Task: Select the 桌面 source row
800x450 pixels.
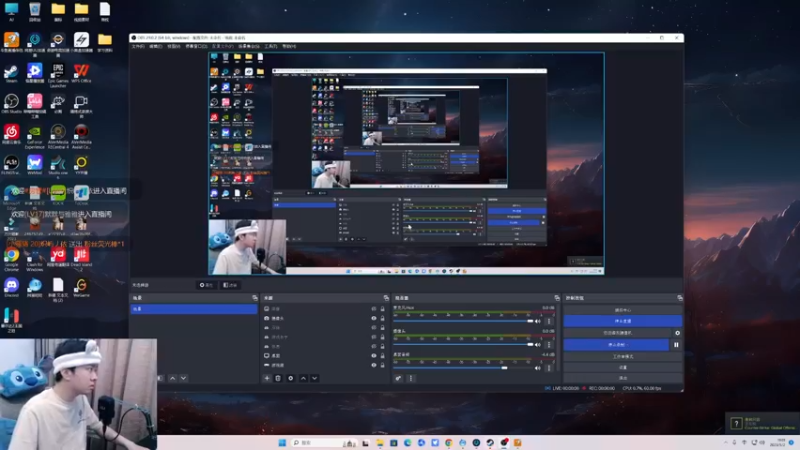Action: click(x=324, y=356)
